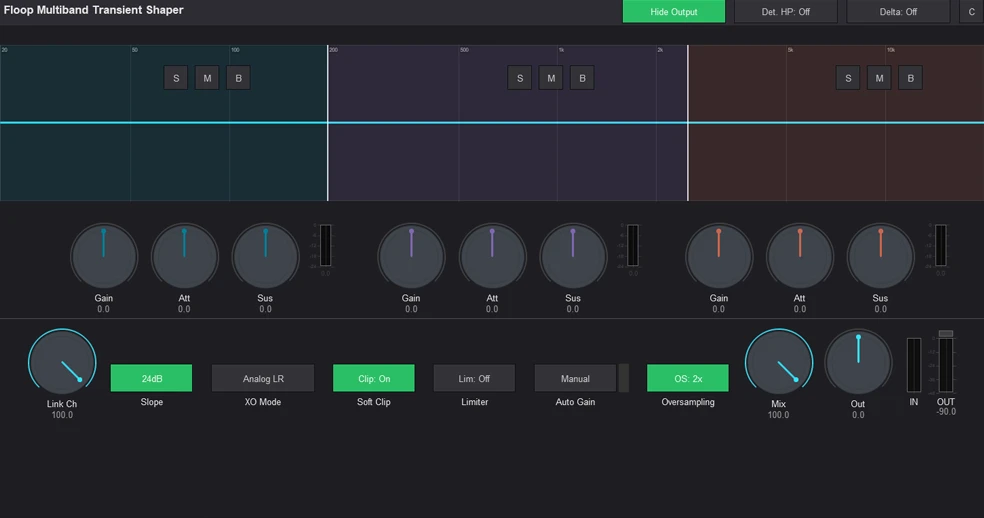Click the mid band purple Gain knob
984x518 pixels.
point(411,256)
